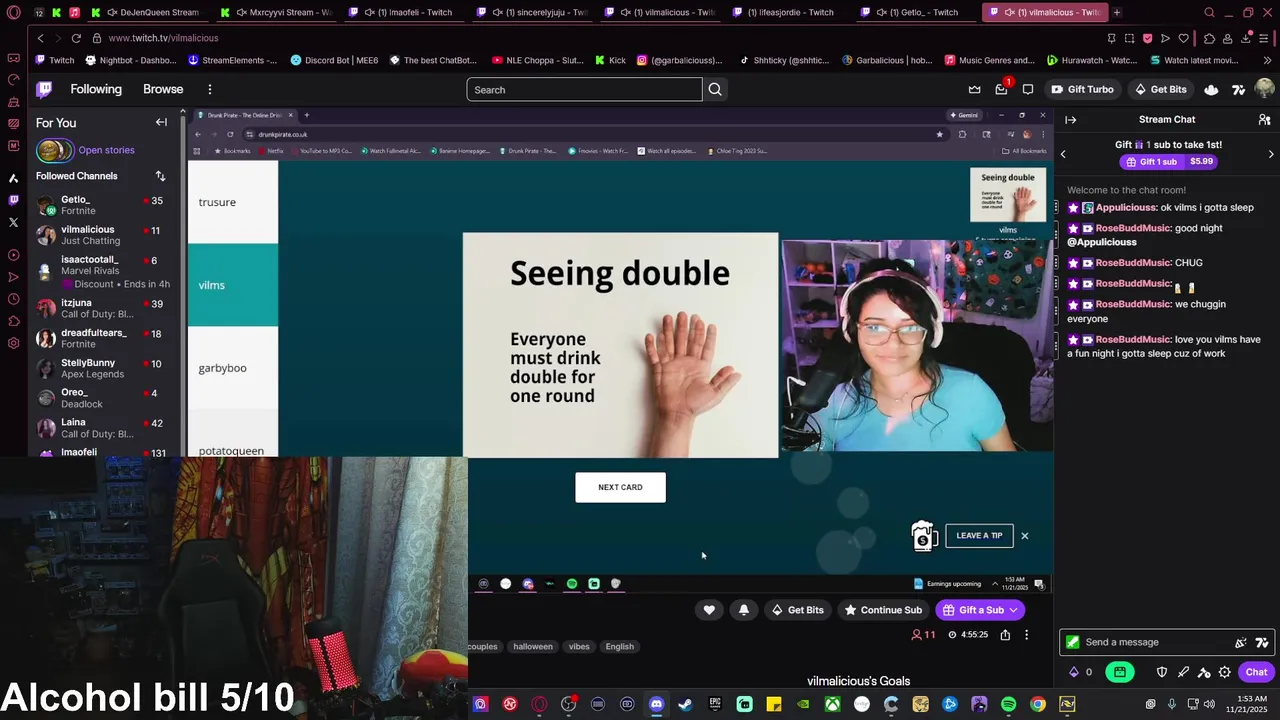The image size is (1280, 720).
Task: Reload the Twitch page
Action: click(x=76, y=38)
